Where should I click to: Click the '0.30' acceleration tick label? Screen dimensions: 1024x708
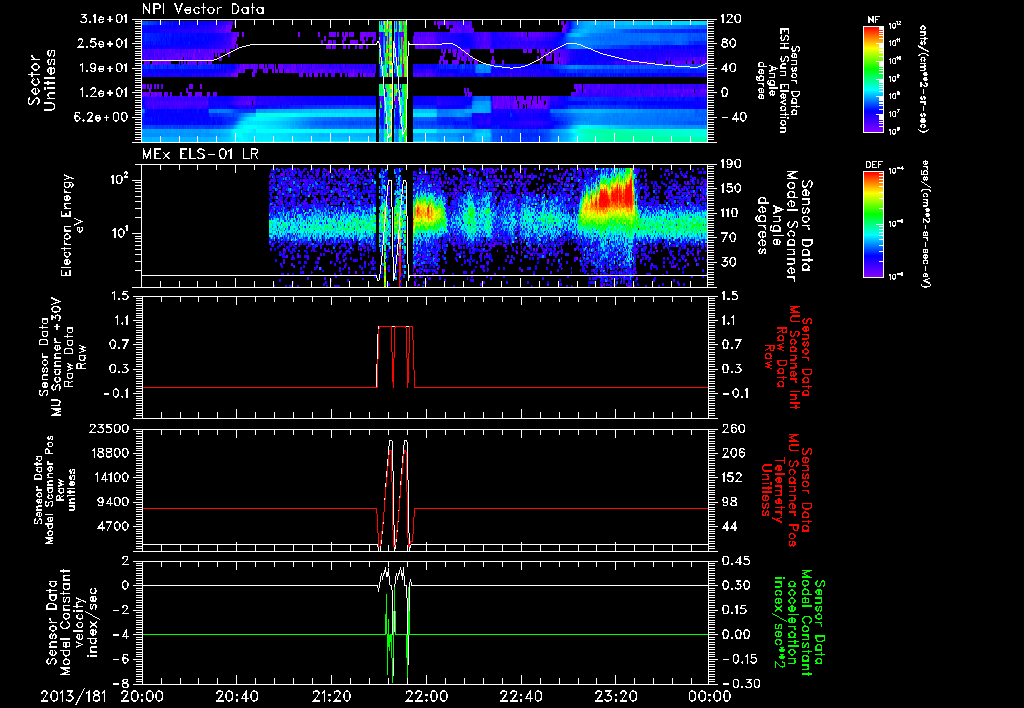pos(735,585)
